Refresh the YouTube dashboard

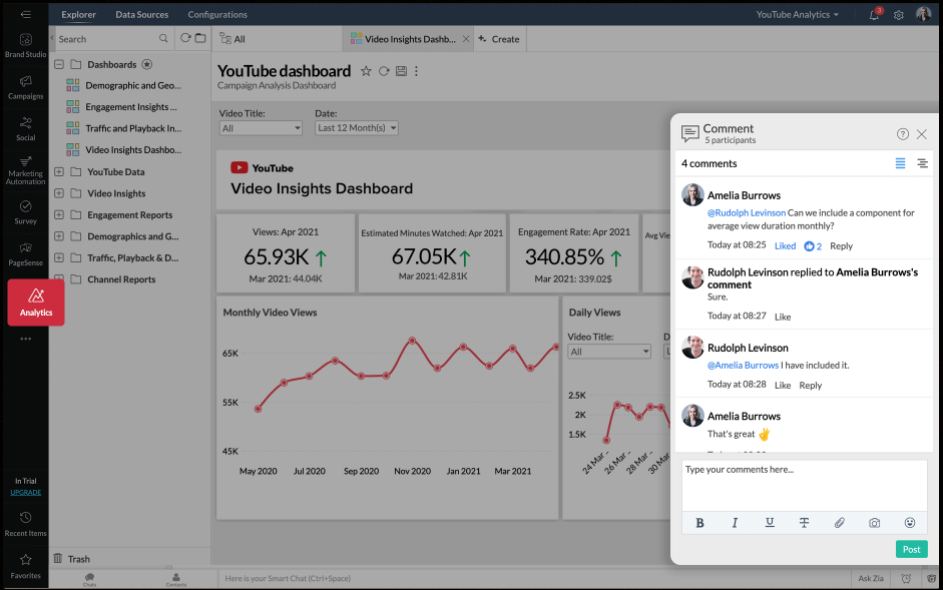coord(384,71)
